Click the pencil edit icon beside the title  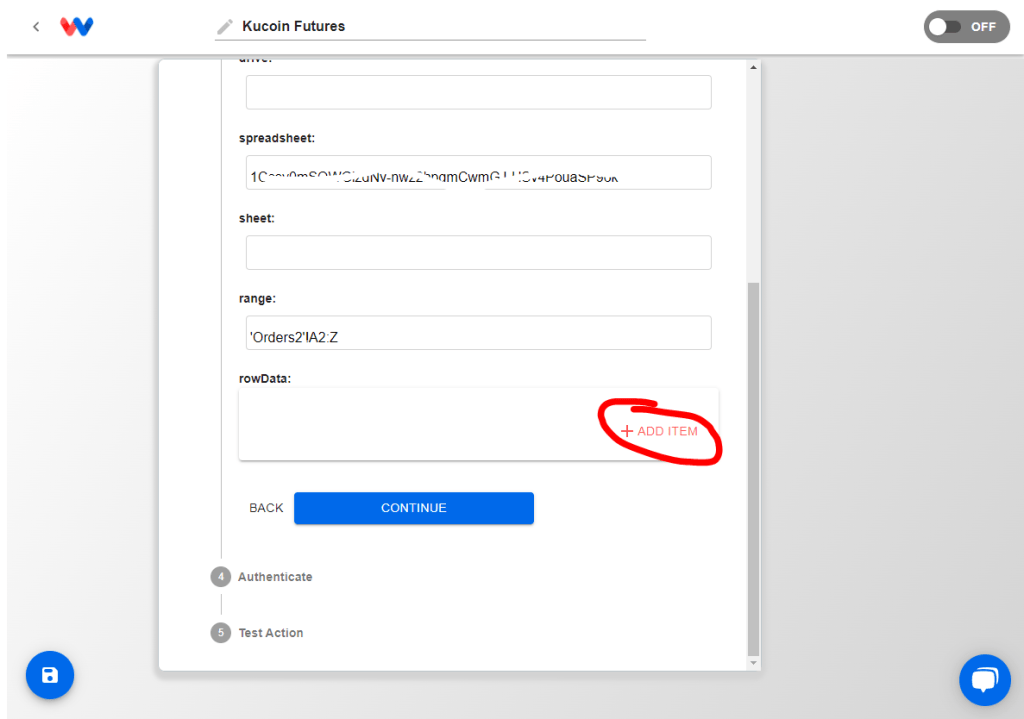tap(225, 27)
